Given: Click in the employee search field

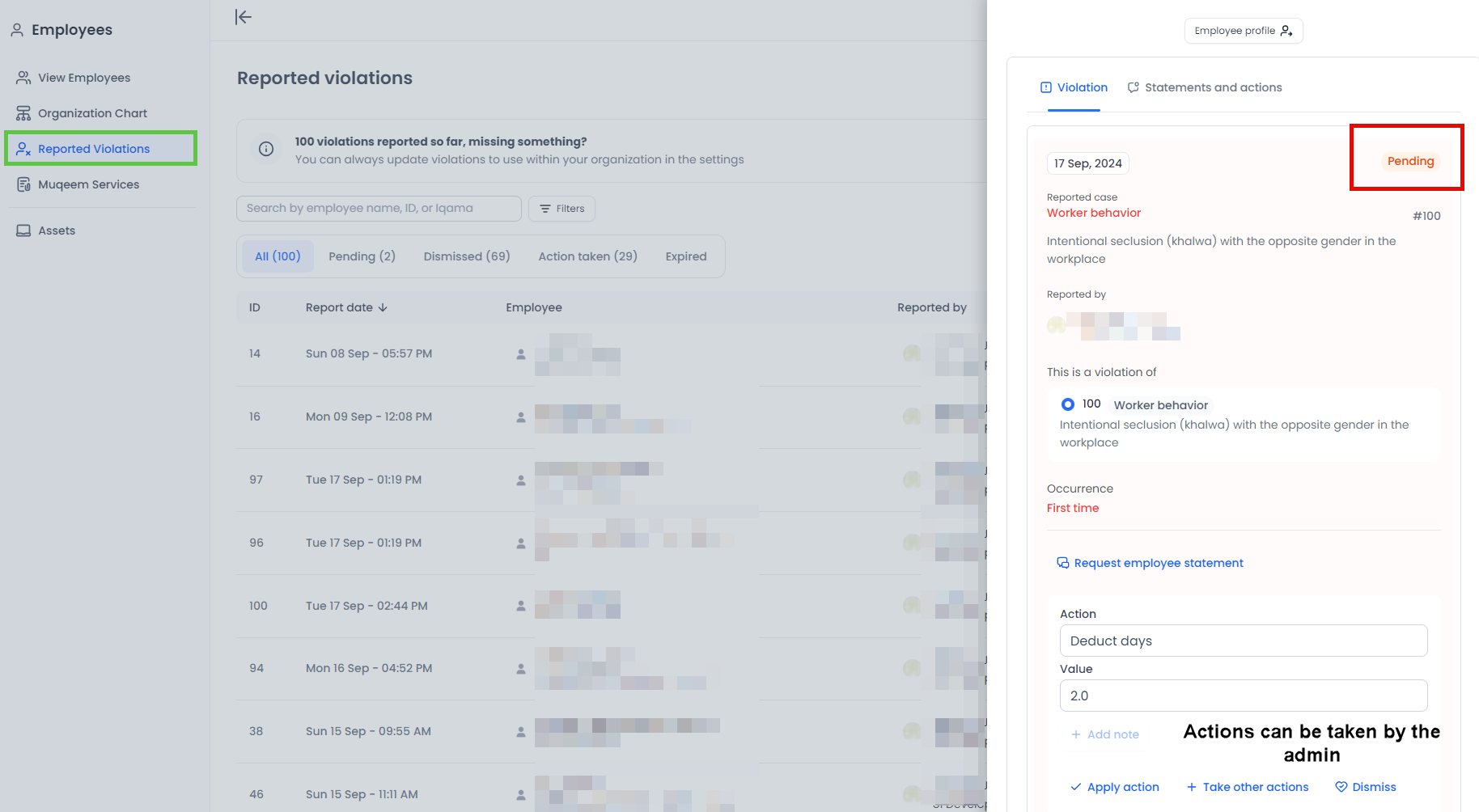Looking at the screenshot, I should tap(379, 209).
